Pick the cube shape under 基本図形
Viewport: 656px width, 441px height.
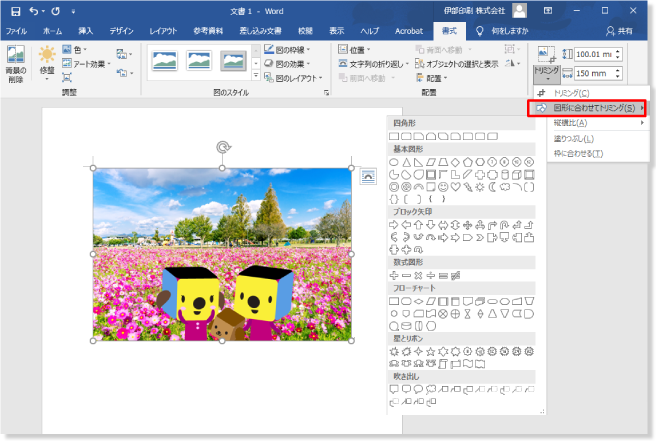517,174
